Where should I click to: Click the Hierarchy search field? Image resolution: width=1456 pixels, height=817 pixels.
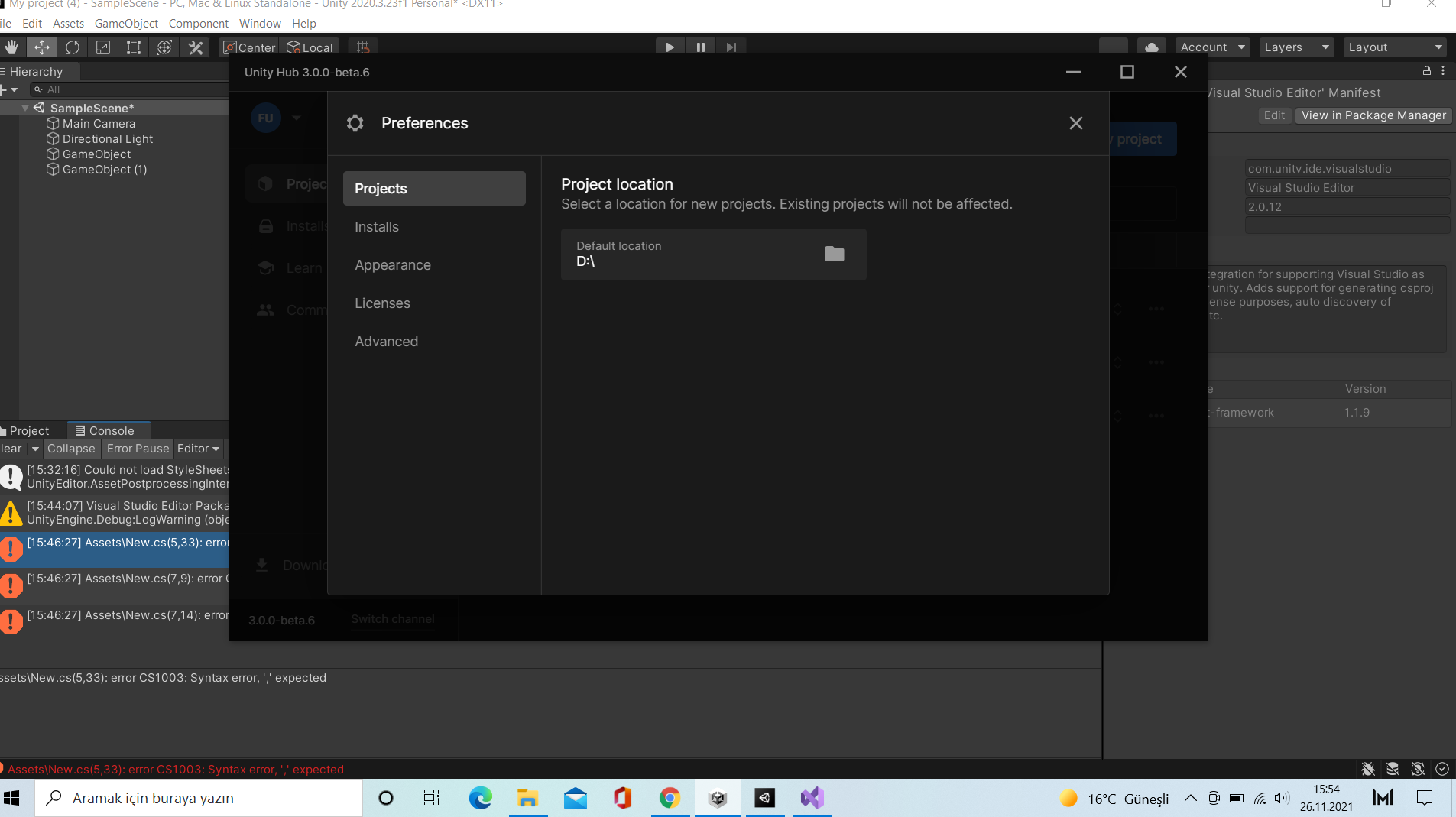(130, 89)
